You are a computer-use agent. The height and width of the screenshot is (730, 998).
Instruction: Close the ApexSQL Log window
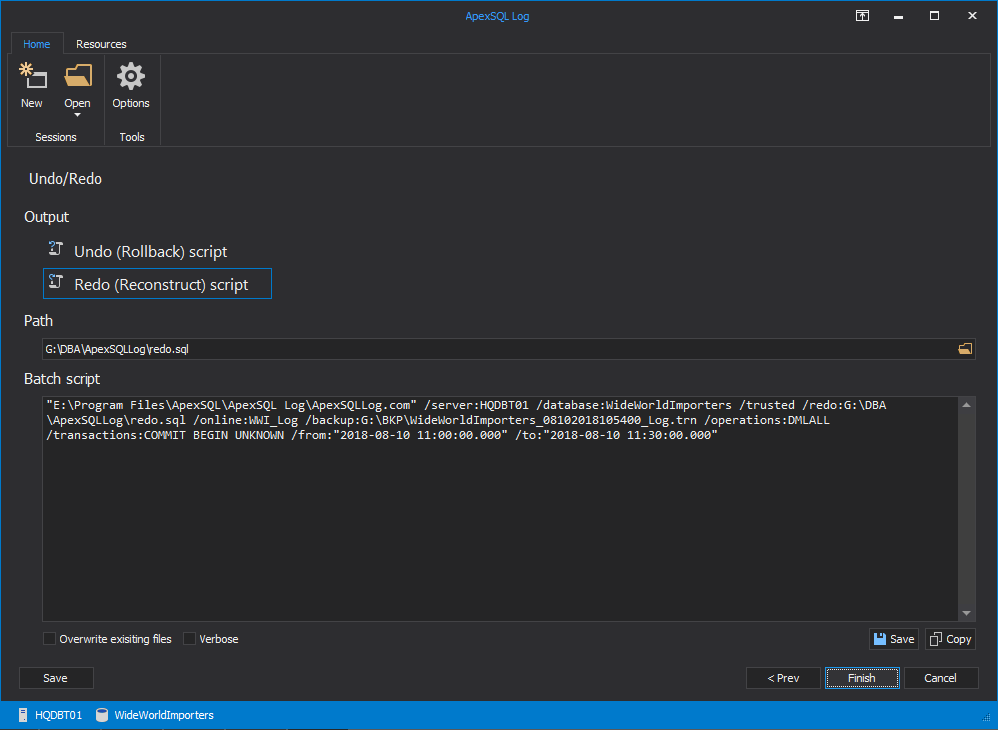(972, 16)
